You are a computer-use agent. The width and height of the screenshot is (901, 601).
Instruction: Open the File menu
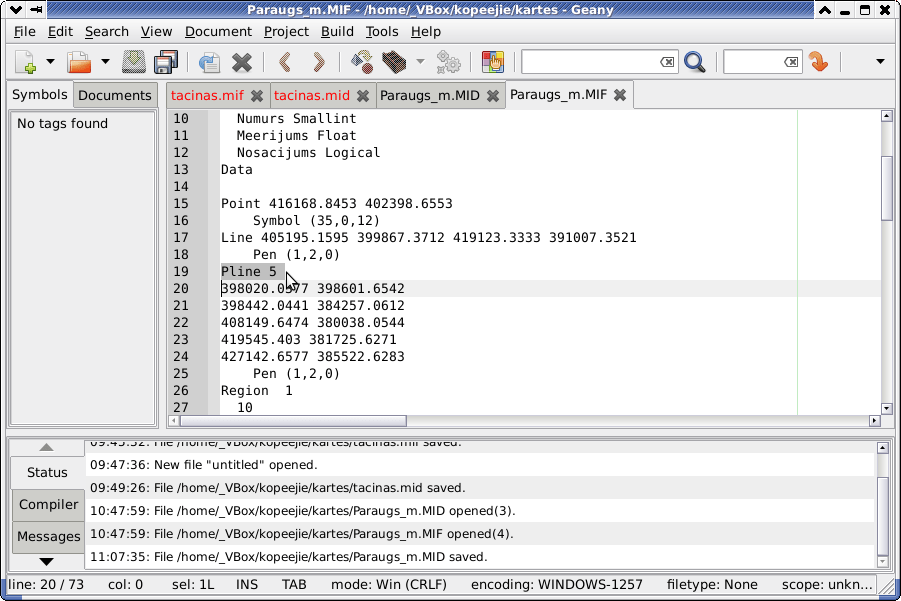point(25,32)
